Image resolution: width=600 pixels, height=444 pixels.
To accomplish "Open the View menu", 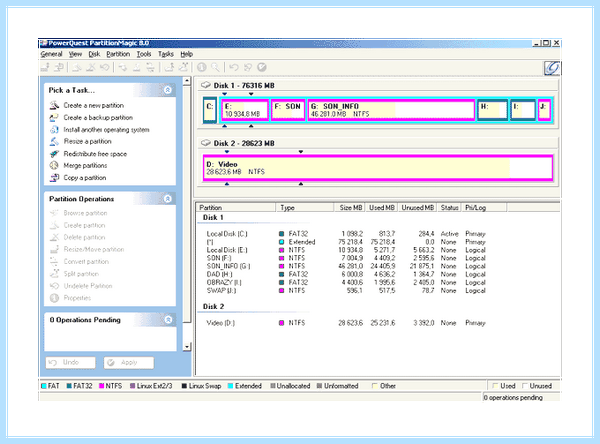I will tap(75, 54).
